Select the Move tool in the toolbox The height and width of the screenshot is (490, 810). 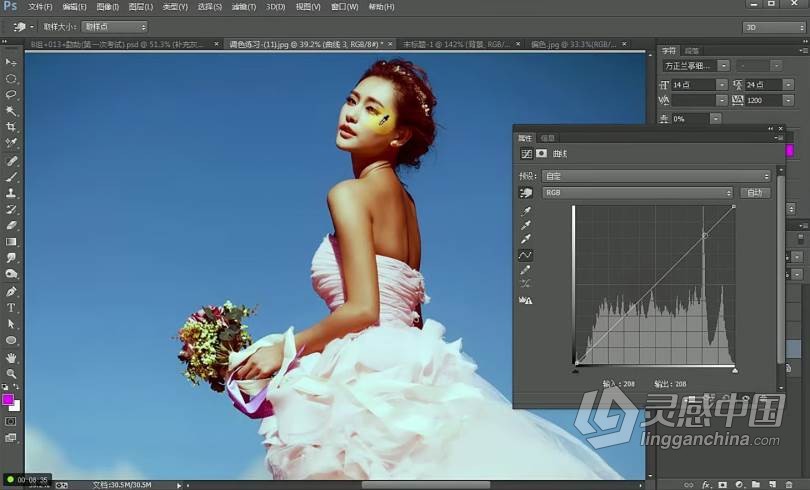(x=11, y=62)
